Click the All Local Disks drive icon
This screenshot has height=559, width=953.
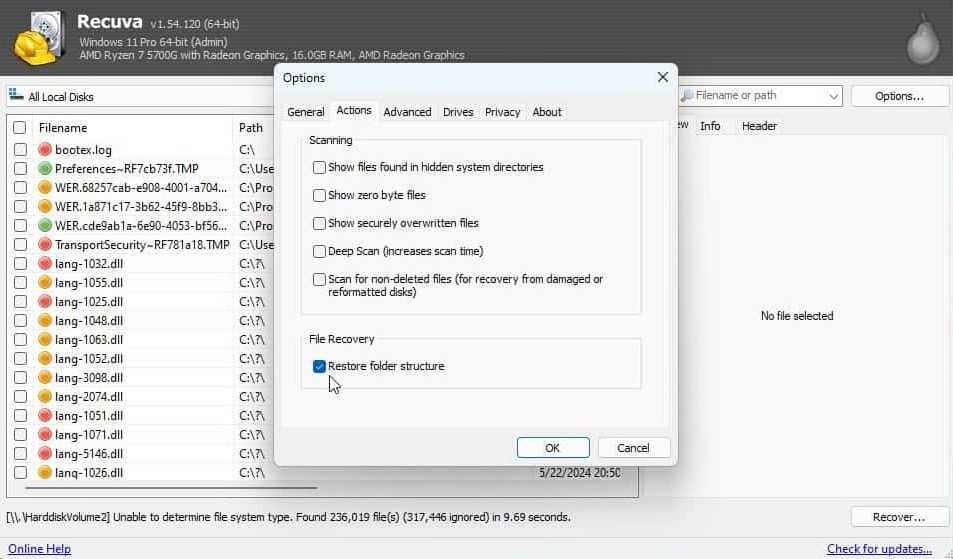pyautogui.click(x=16, y=95)
